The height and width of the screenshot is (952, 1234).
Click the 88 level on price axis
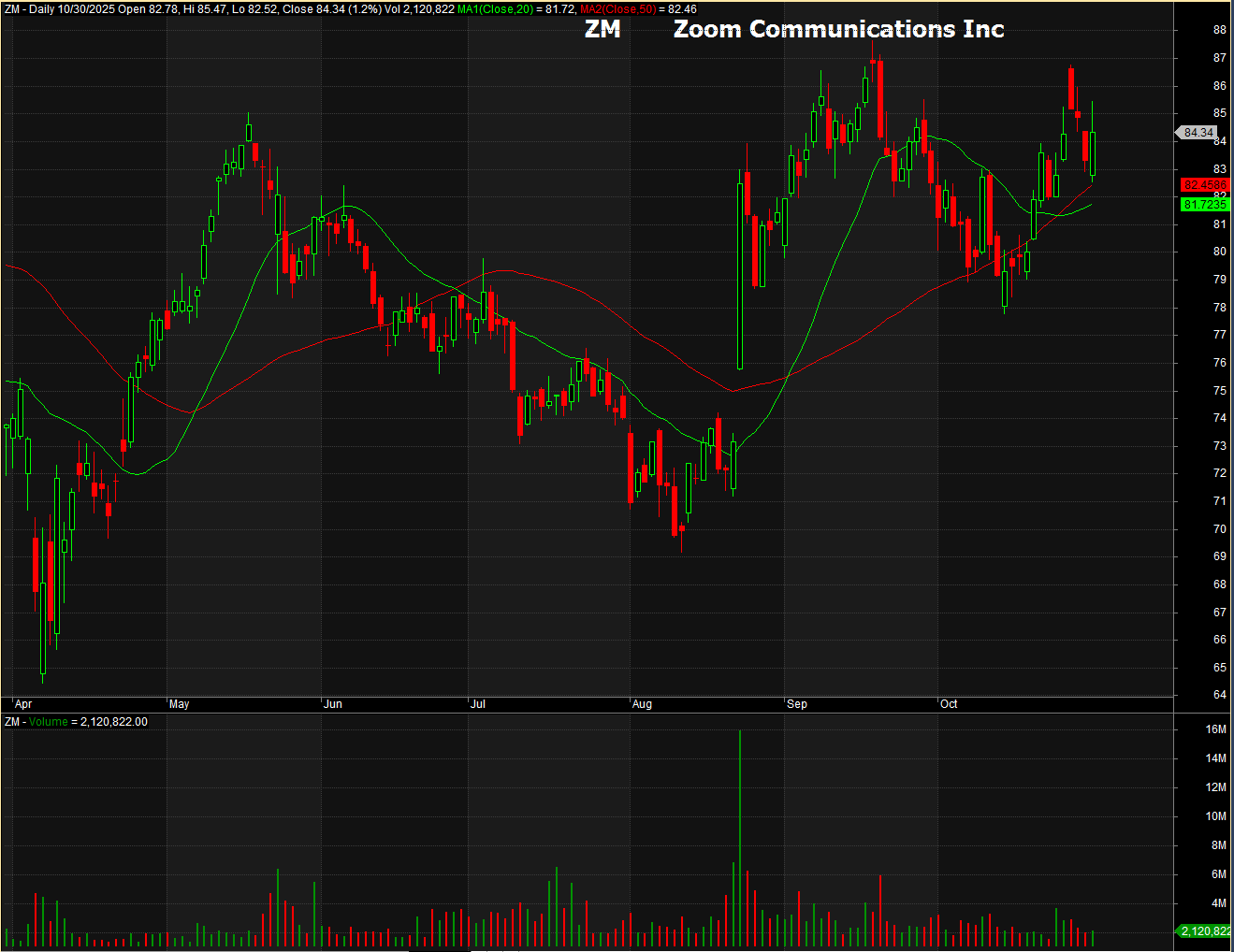(1219, 30)
